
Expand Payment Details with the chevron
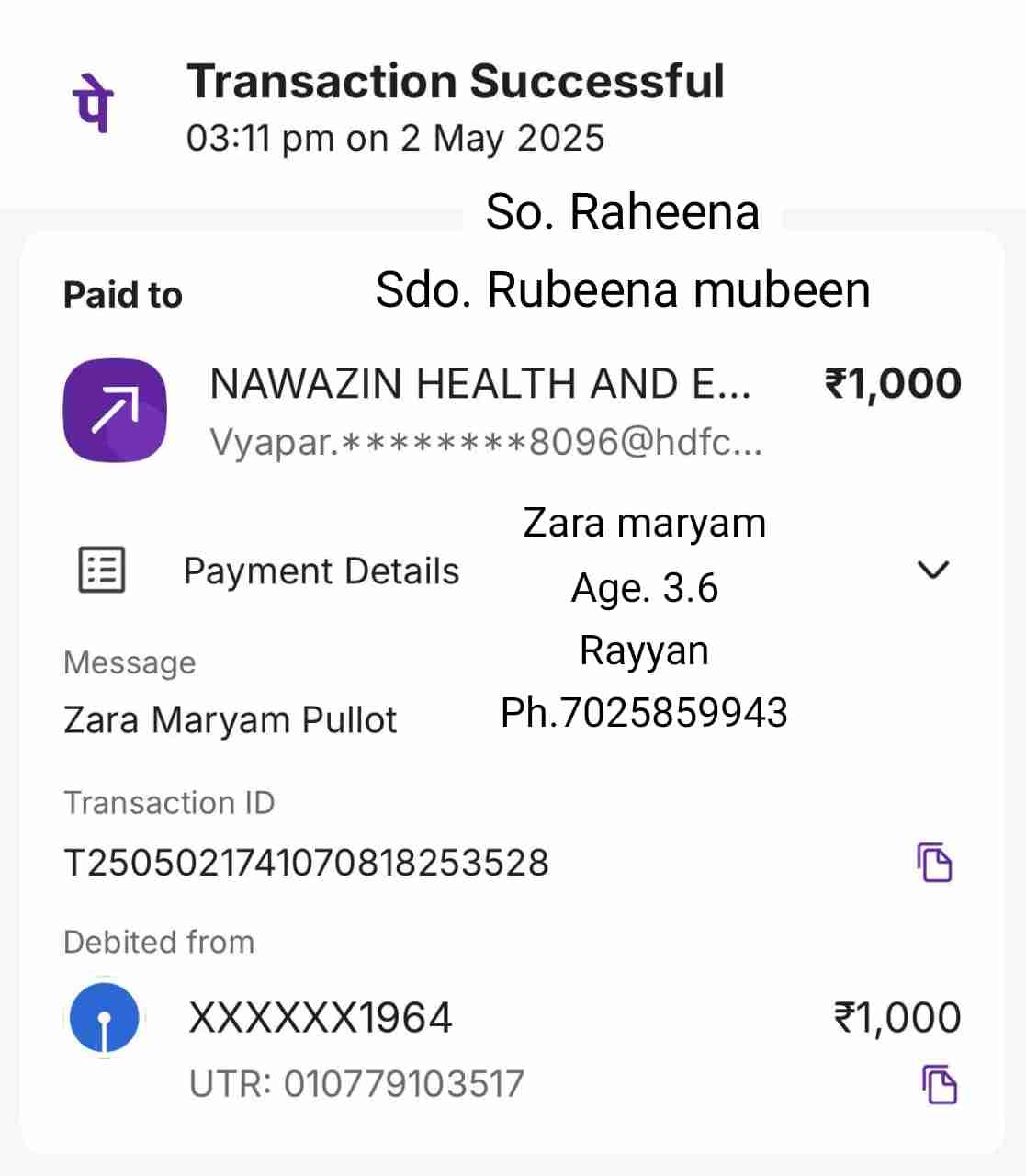coord(932,570)
